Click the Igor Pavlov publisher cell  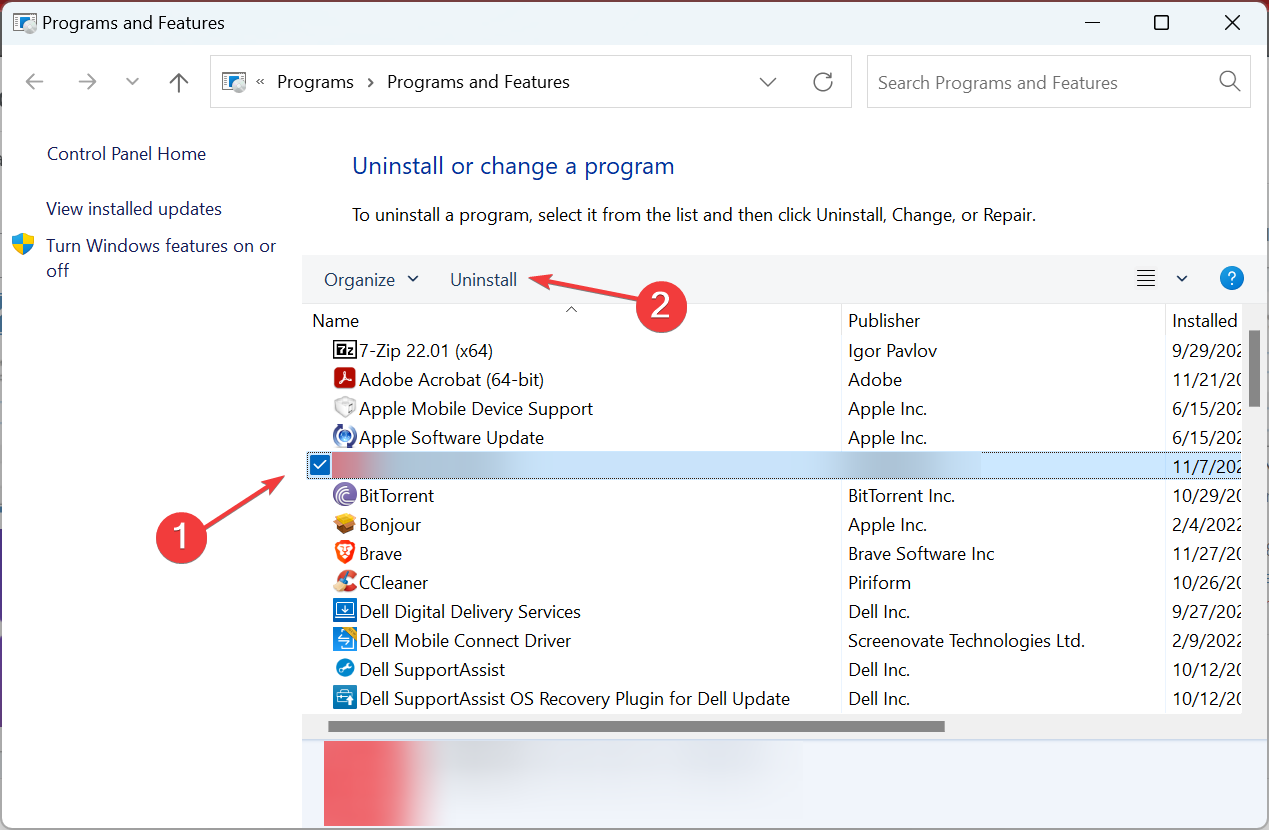tap(892, 350)
